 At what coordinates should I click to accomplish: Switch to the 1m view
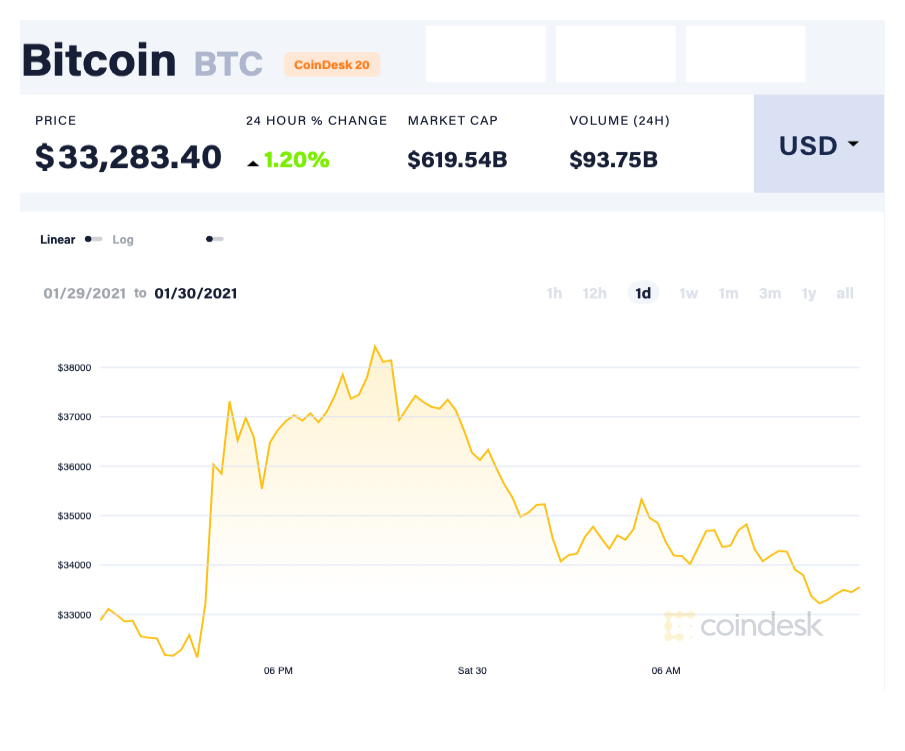coord(728,293)
